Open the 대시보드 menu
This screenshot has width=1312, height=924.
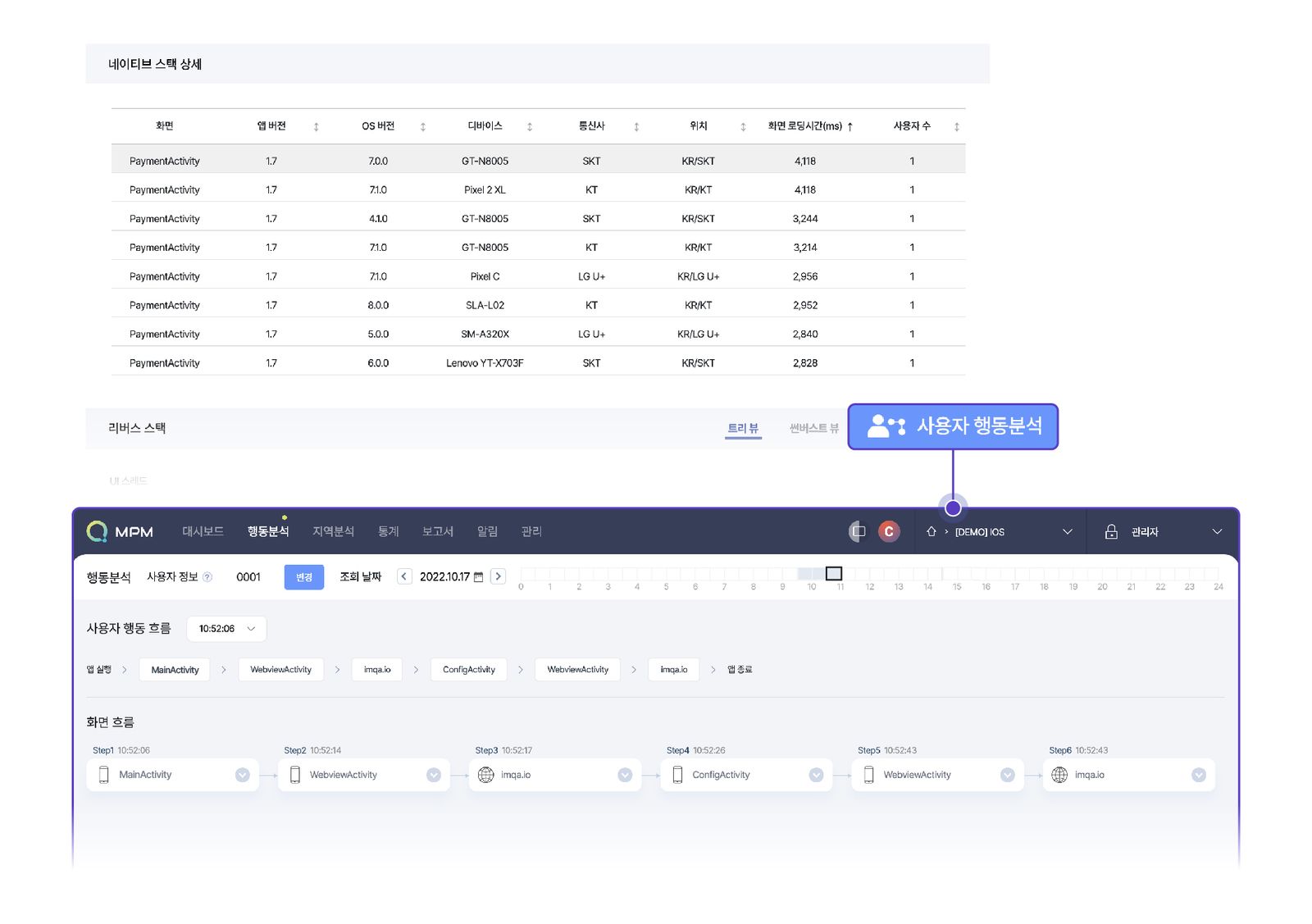click(203, 531)
